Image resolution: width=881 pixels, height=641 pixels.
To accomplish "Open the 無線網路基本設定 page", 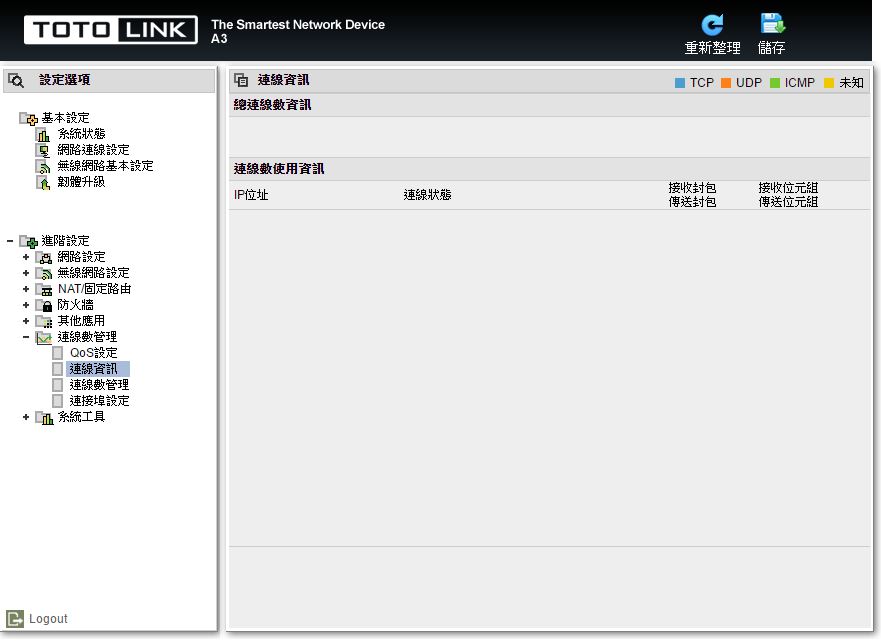I will (x=105, y=166).
